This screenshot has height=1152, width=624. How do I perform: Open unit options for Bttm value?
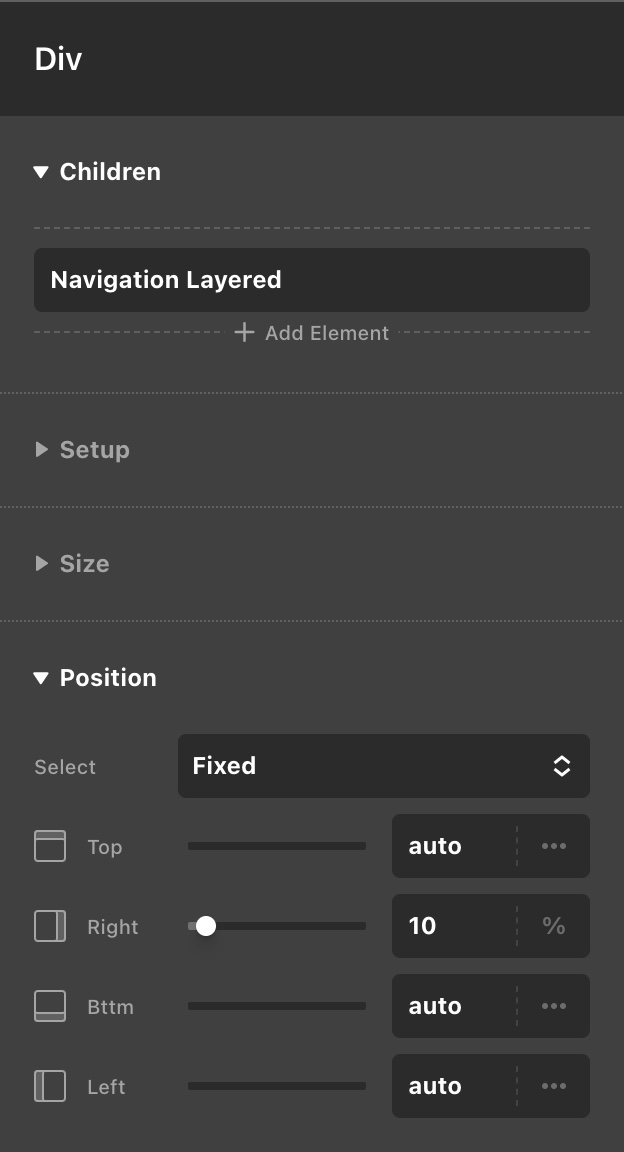(553, 1006)
